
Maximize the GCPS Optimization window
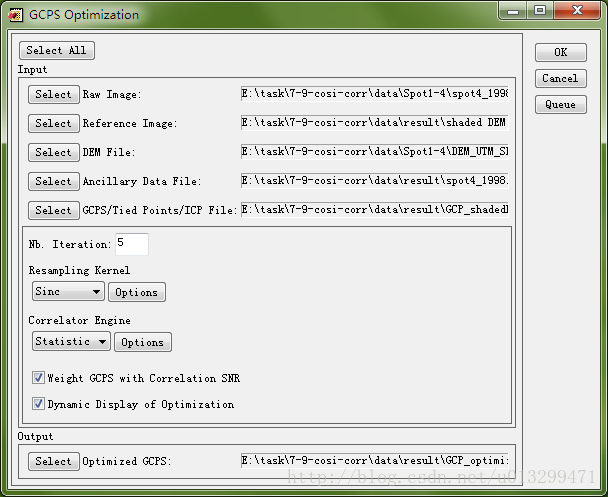[x=540, y=10]
